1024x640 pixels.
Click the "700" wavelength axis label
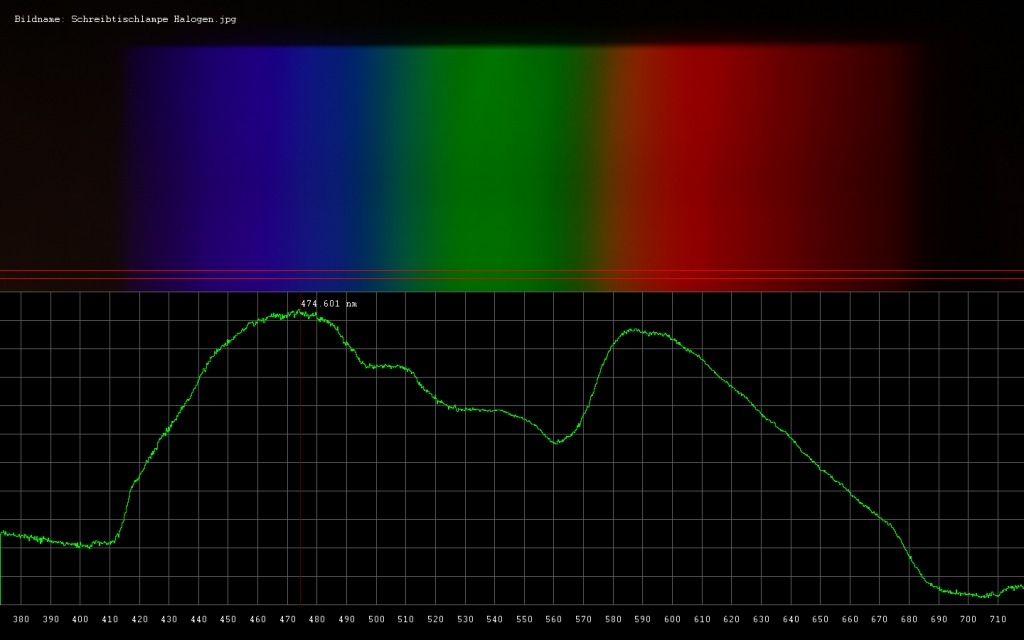pos(968,619)
